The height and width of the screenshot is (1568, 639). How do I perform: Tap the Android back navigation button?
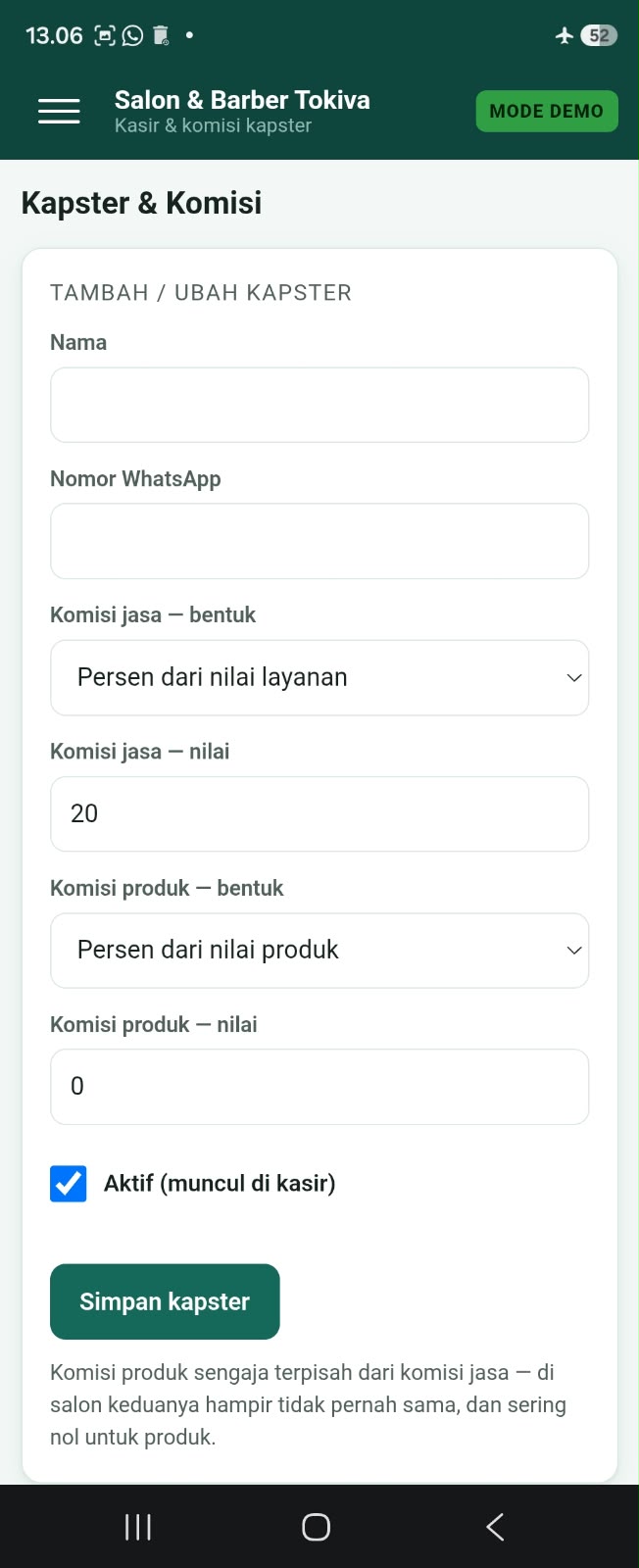click(495, 1527)
